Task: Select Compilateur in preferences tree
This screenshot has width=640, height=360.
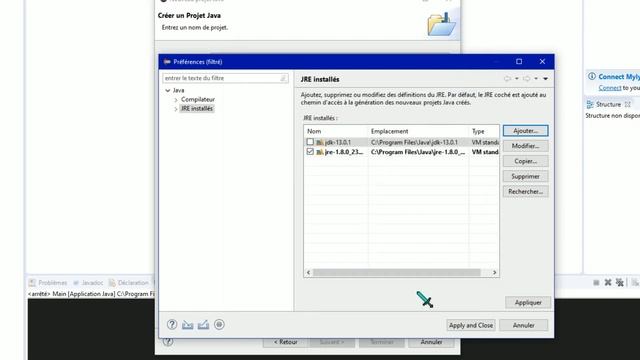Action: pos(198,99)
